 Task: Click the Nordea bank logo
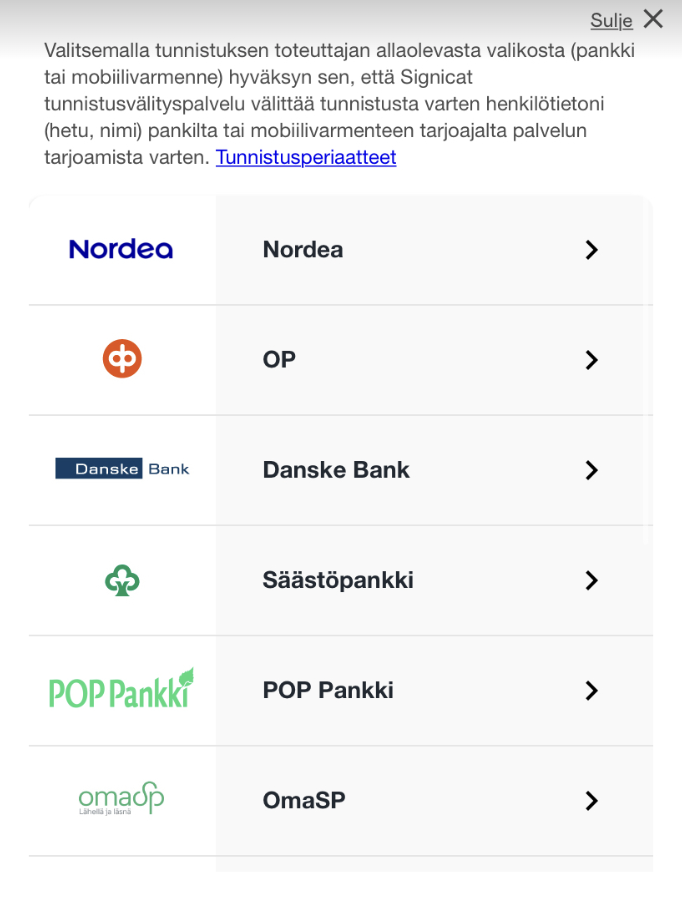click(121, 250)
